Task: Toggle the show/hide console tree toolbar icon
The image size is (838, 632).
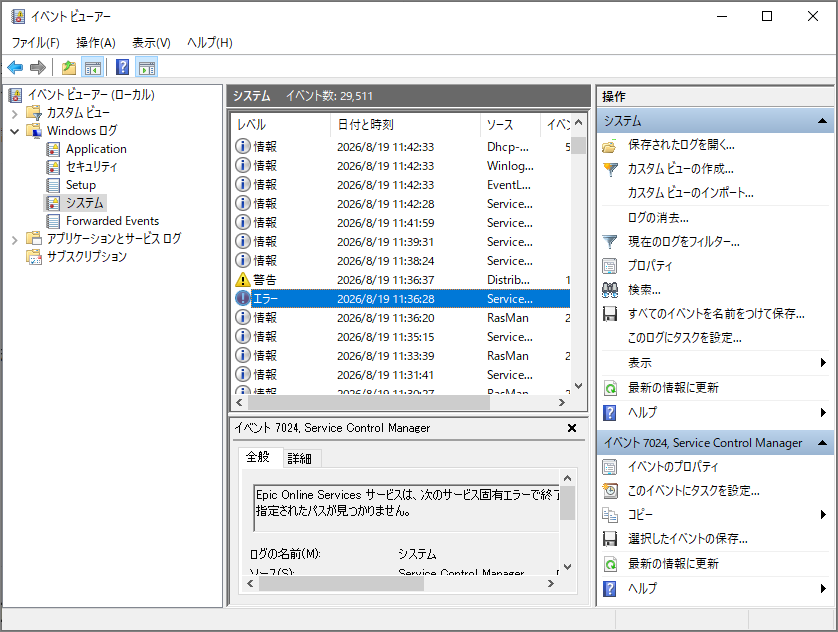Action: pos(92,67)
